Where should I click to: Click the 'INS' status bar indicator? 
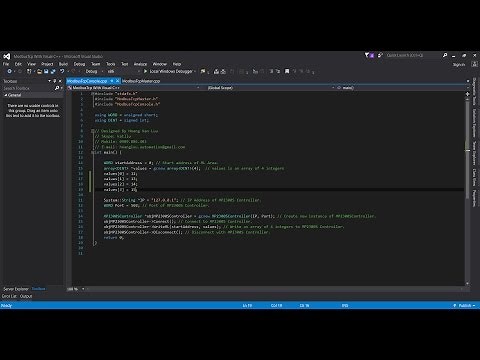coord(345,305)
